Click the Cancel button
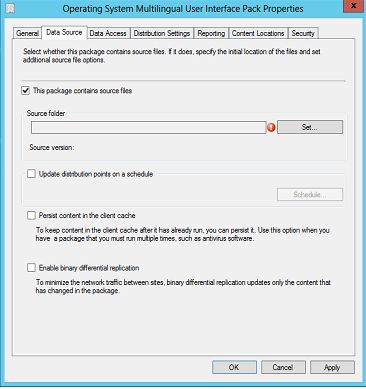 [x=283, y=367]
